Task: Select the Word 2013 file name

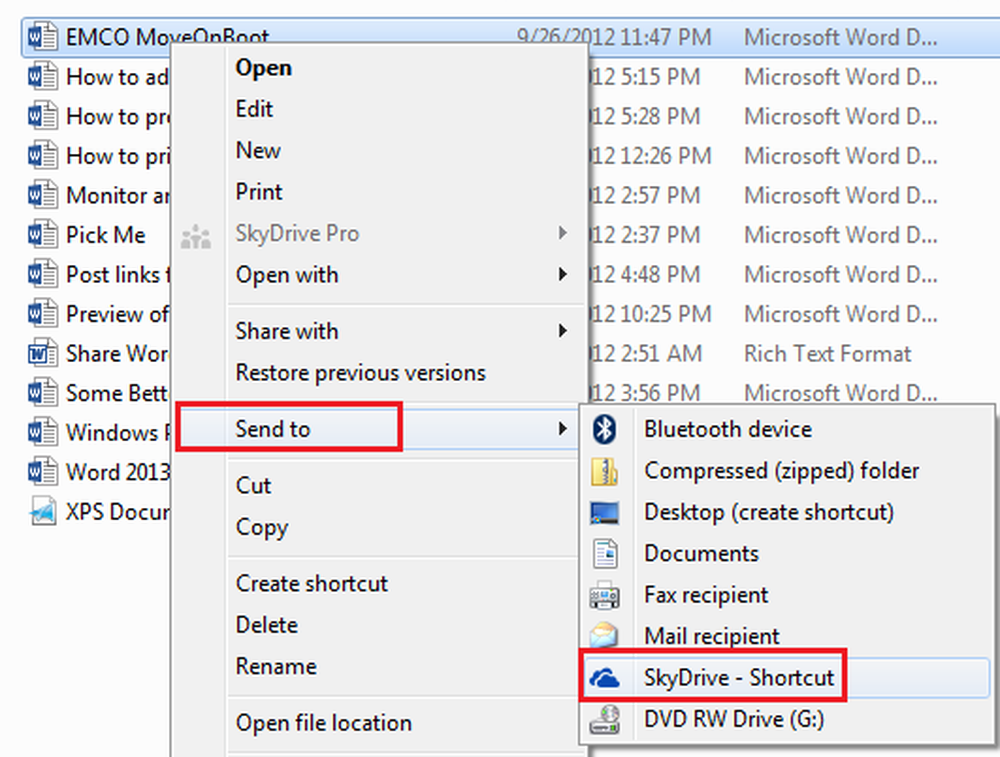Action: 118,472
